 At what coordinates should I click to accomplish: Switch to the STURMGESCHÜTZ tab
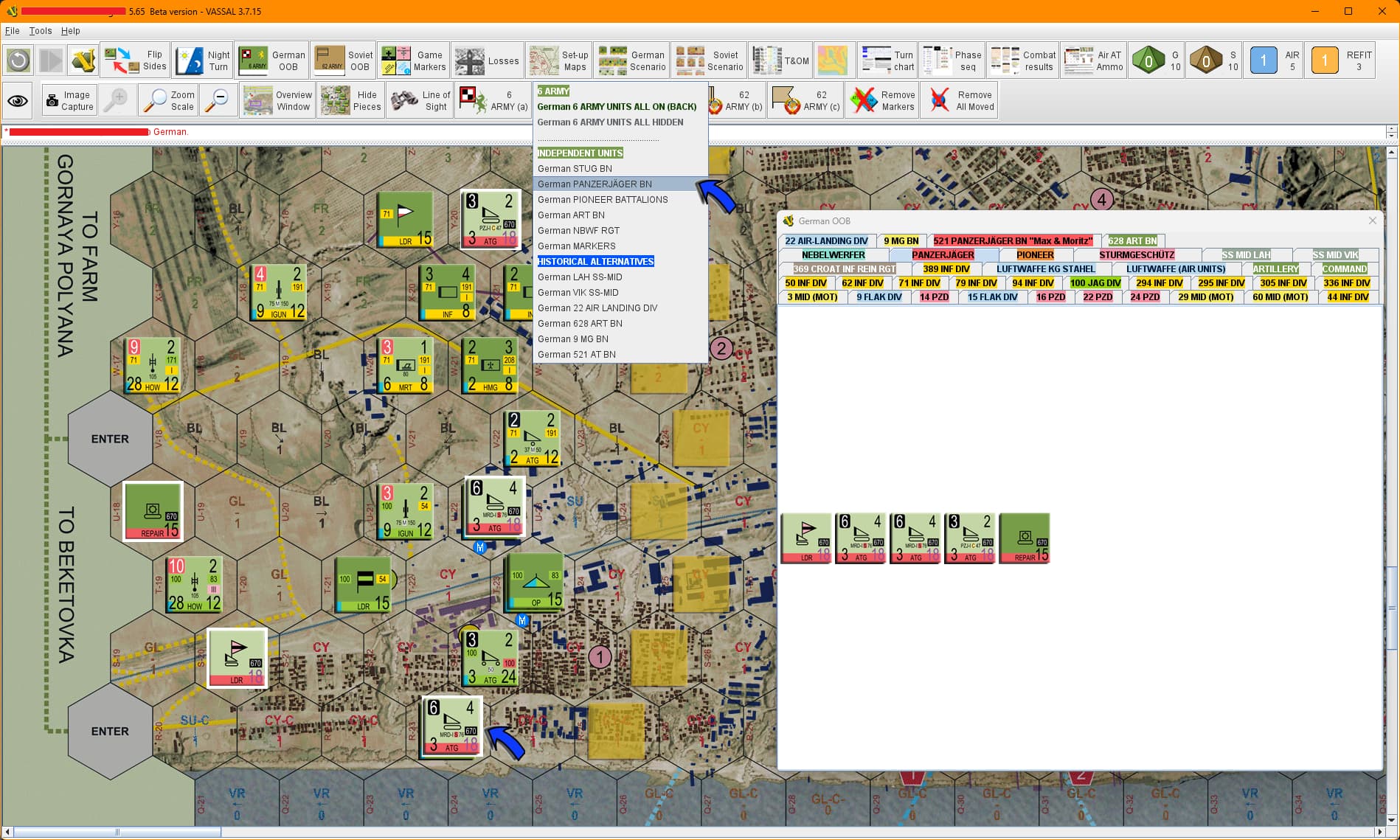tap(1136, 255)
